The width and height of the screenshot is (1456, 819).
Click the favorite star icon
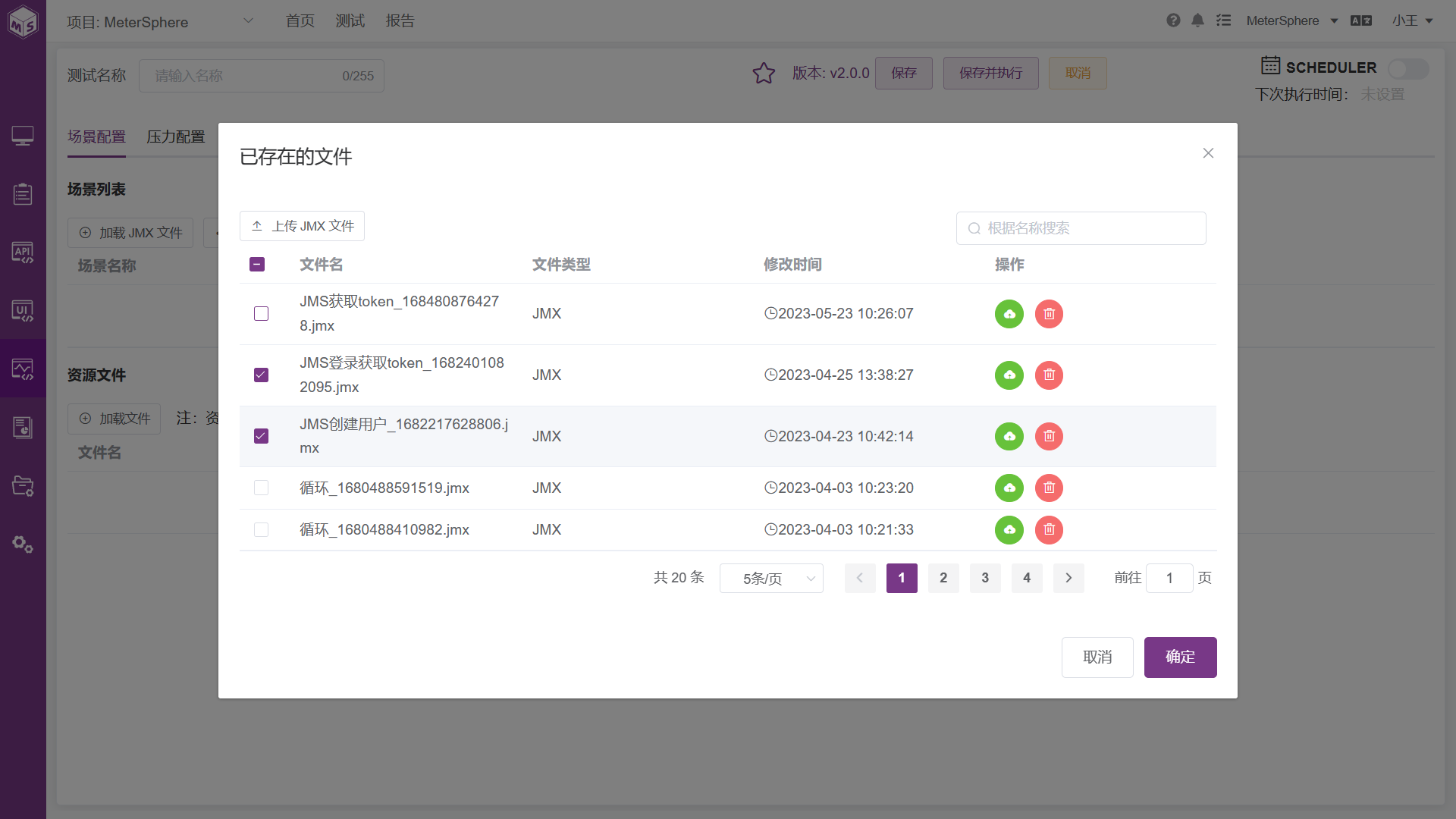(764, 74)
